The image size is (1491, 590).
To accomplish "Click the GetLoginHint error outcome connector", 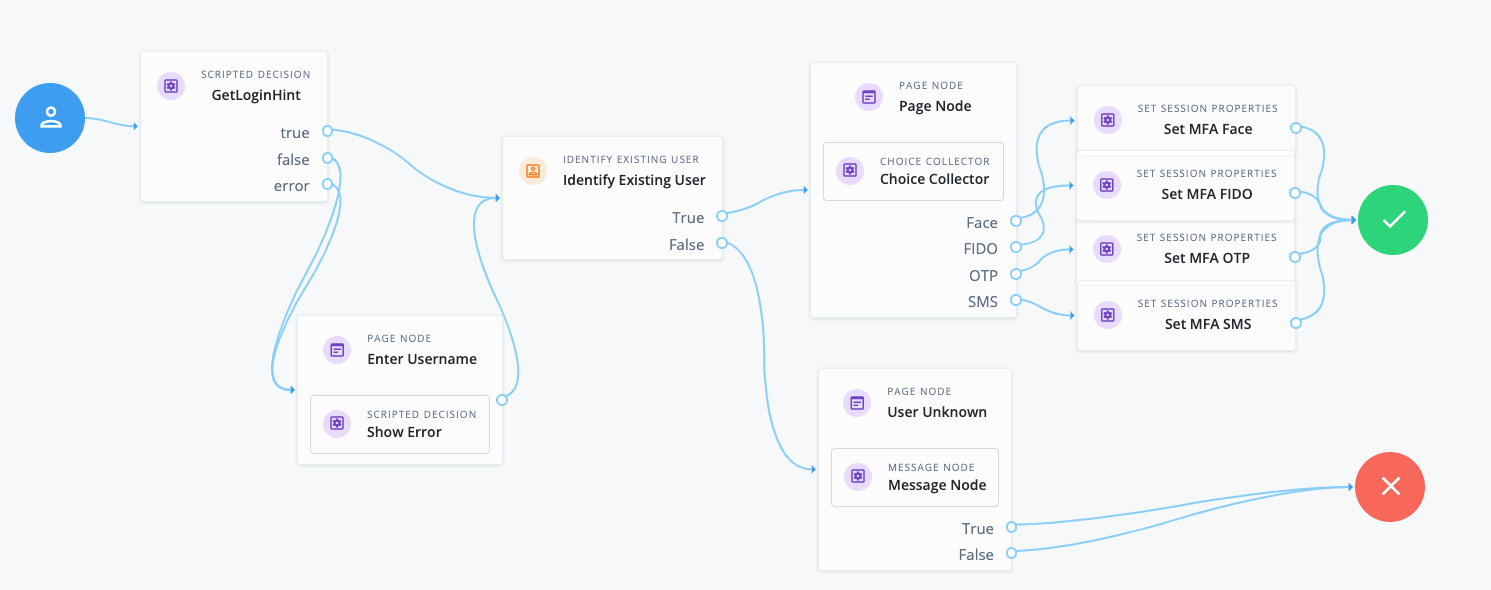I will 327,185.
